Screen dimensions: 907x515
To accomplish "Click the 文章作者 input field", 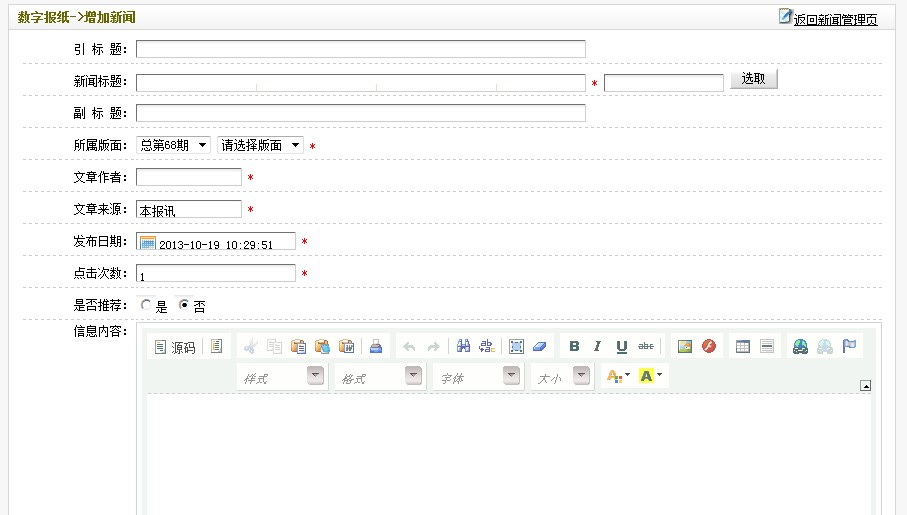I will click(x=189, y=177).
